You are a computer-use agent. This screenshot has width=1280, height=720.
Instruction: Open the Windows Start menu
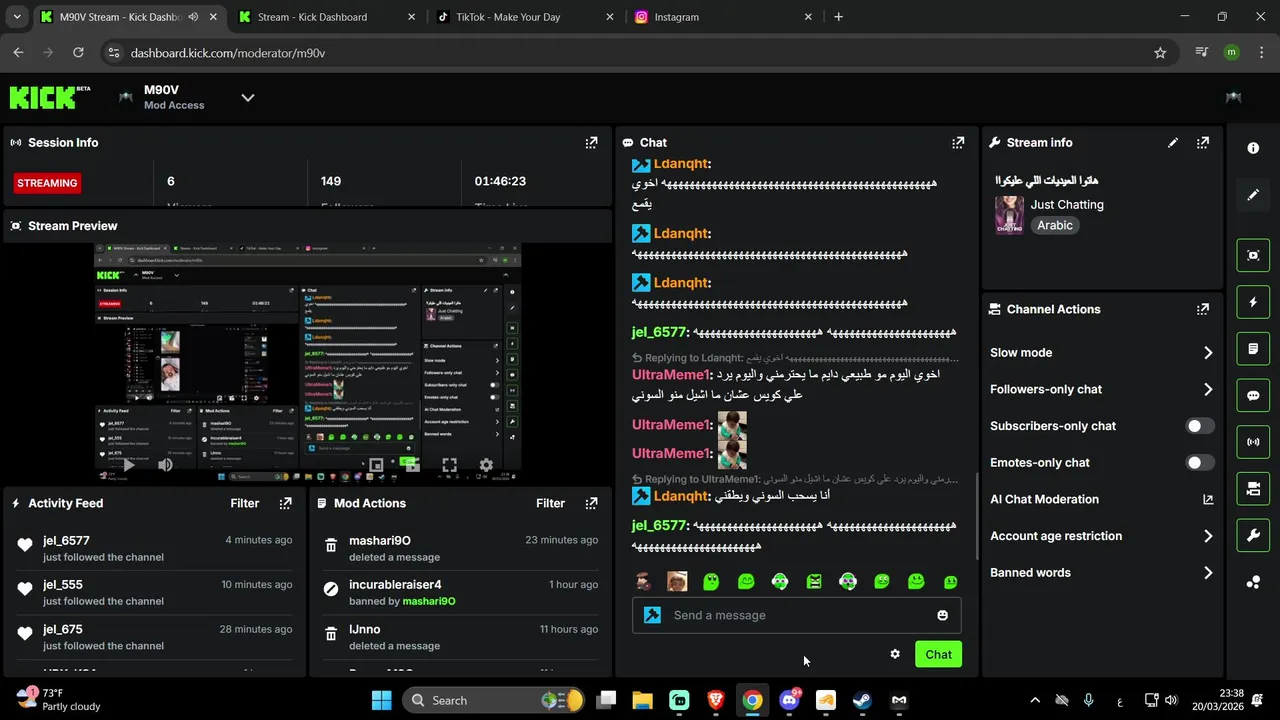coord(381,700)
